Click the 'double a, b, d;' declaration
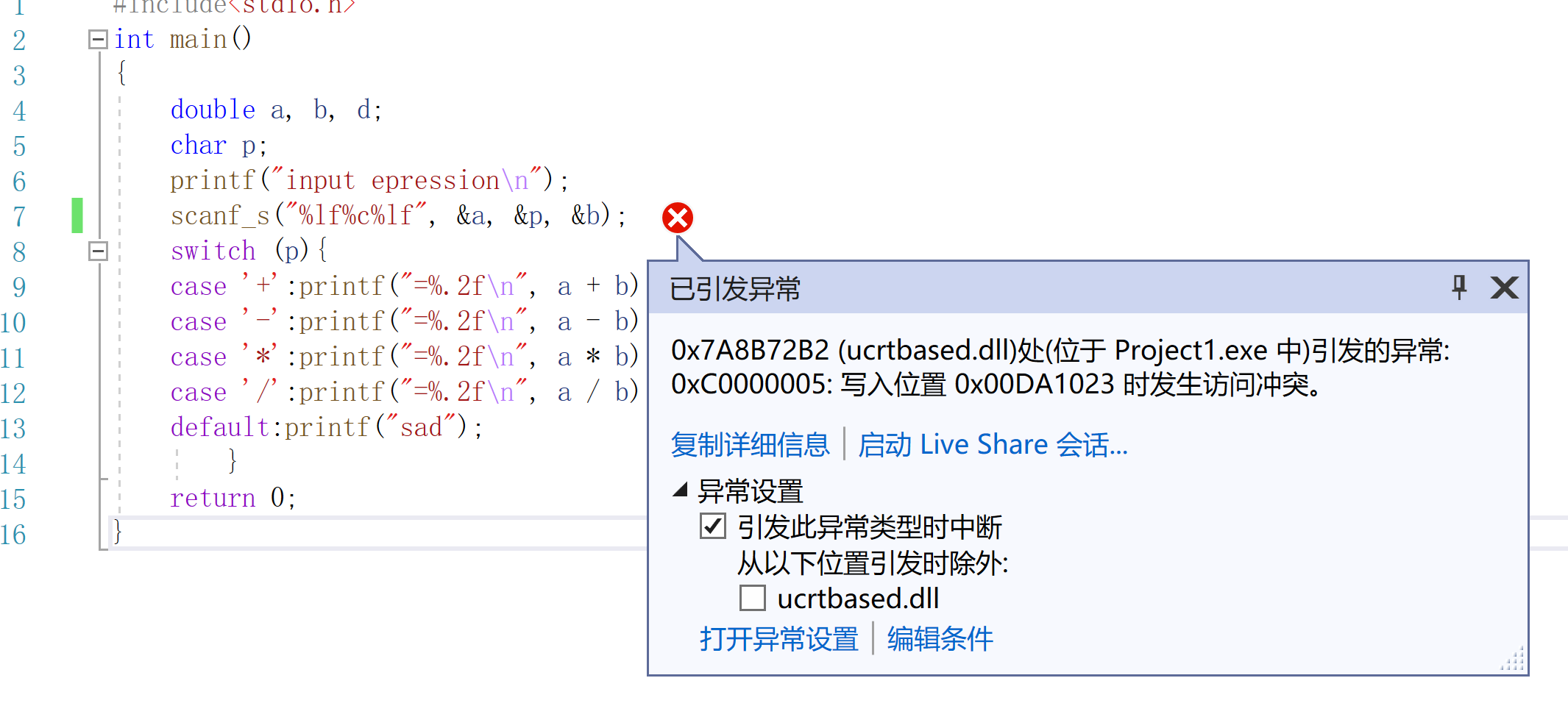Screen dimensions: 1568x728 pos(276,110)
